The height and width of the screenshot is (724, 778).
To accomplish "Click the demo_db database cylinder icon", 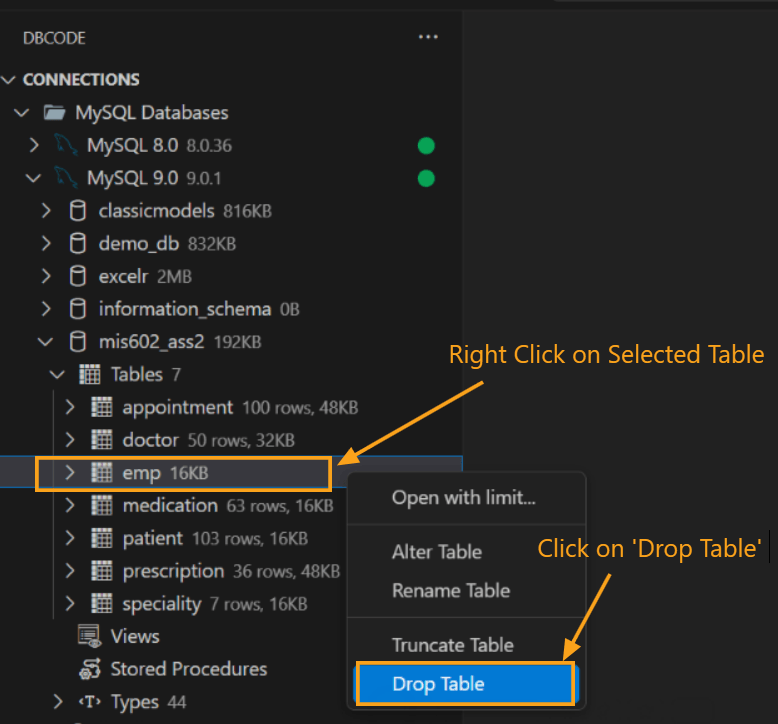I will [x=77, y=244].
